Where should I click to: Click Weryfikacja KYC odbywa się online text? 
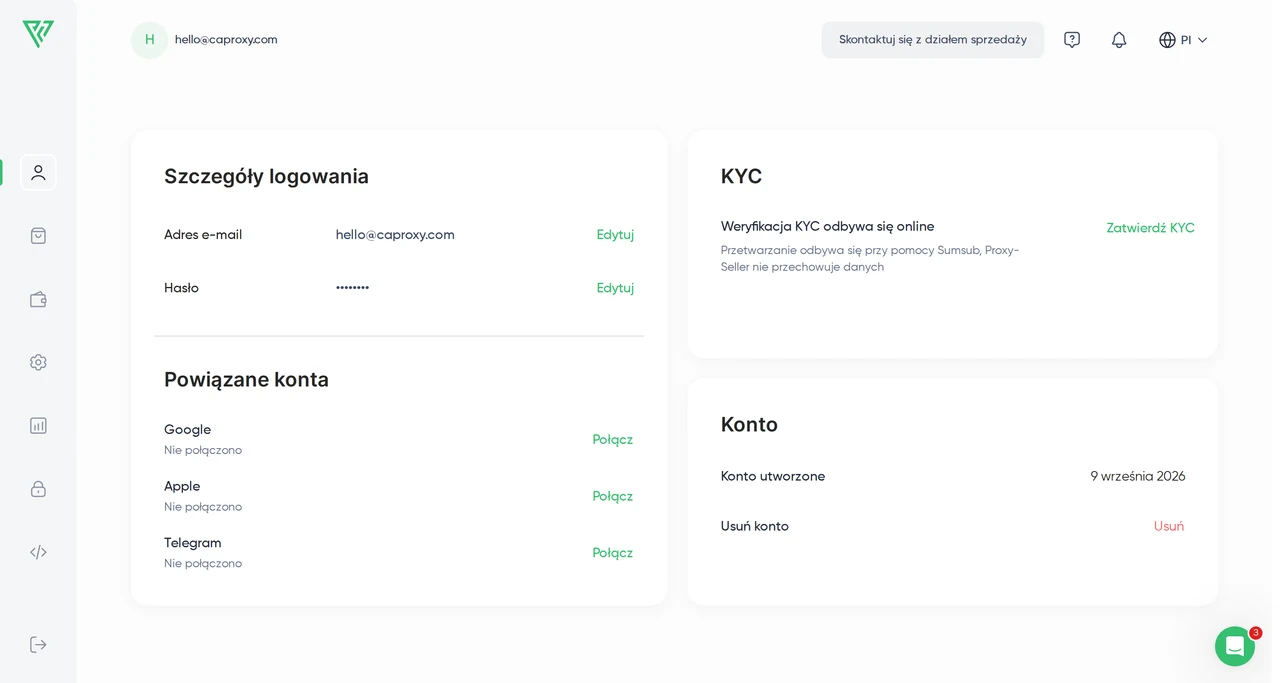(x=827, y=226)
